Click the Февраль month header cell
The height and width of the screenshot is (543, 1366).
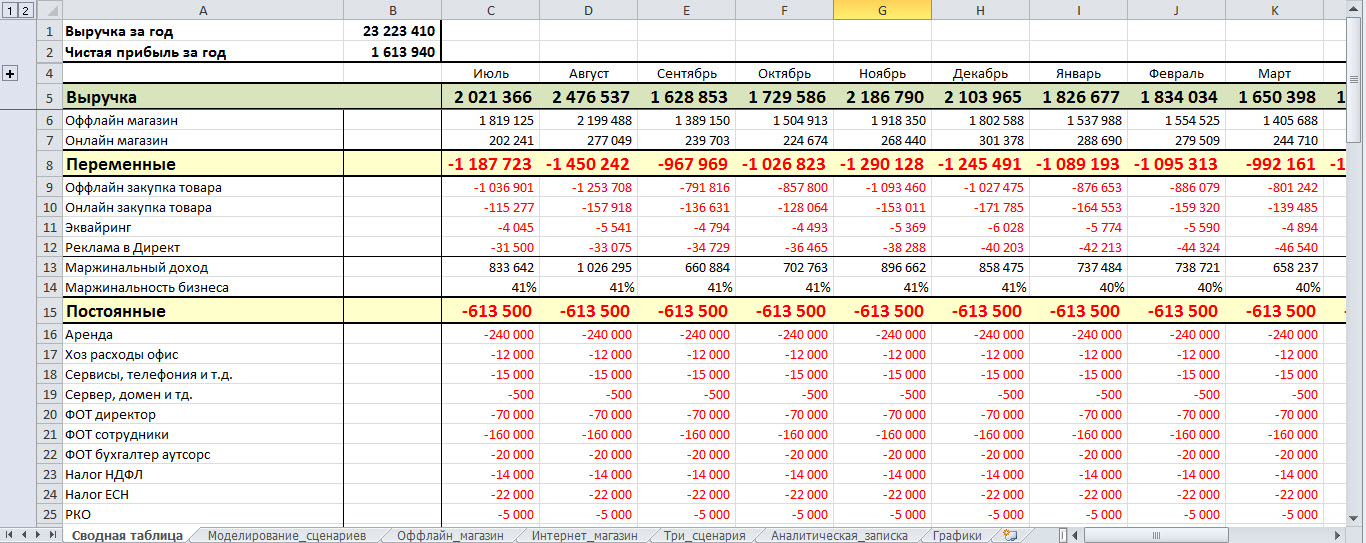coord(1176,74)
